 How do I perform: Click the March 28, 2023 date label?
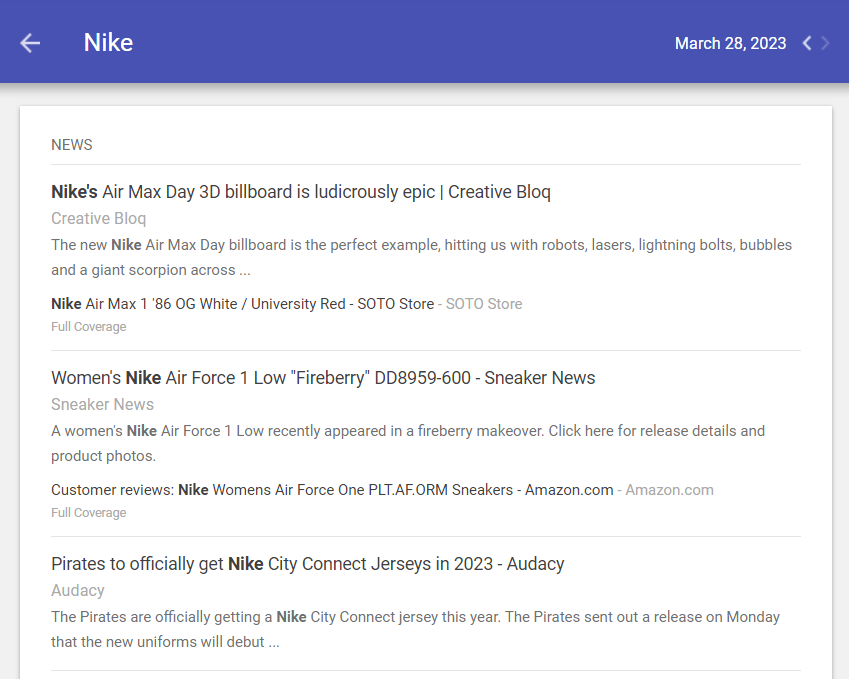[x=730, y=43]
